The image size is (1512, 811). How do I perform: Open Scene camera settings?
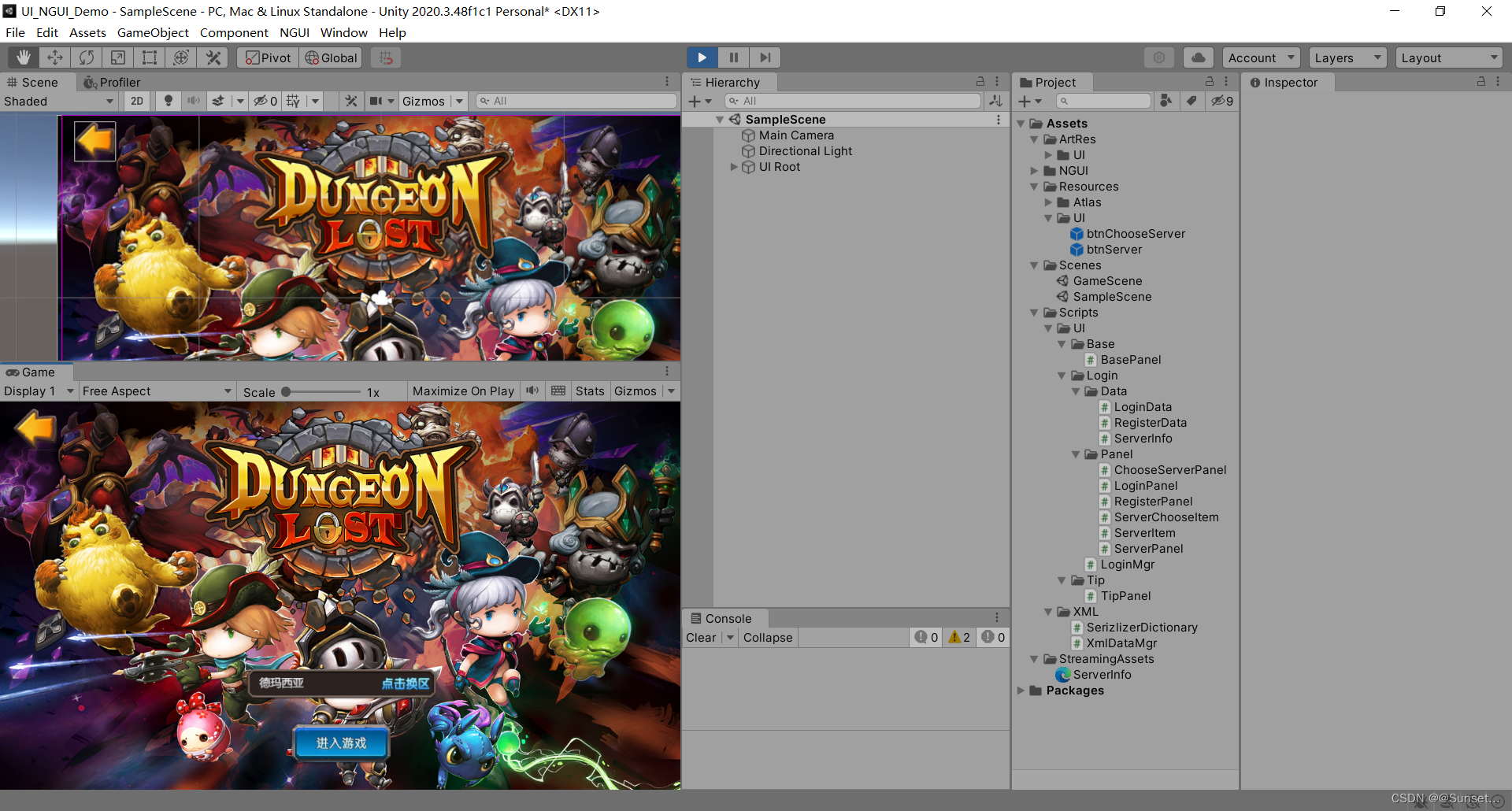(x=376, y=101)
